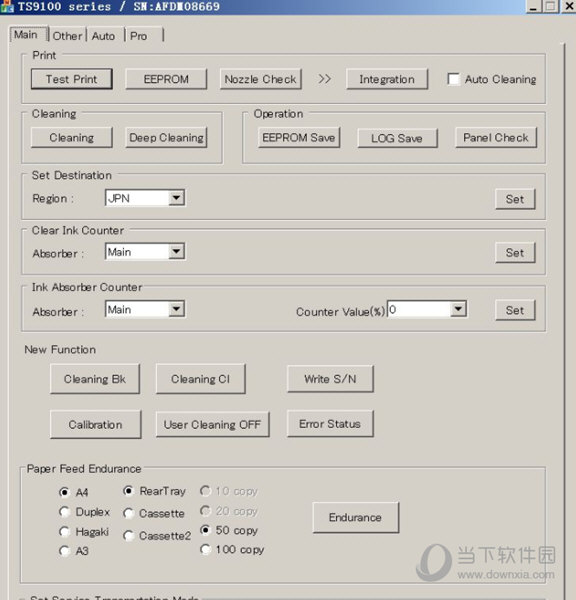
Task: Click the Cleaning Bk button
Action: (x=95, y=379)
